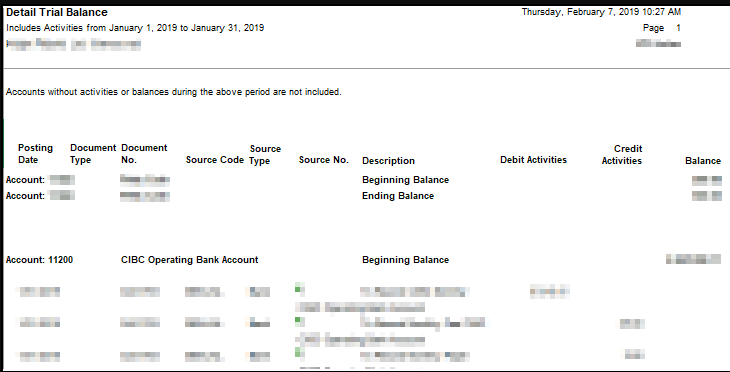730x372 pixels.
Task: Select the Source Code column header
Action: click(x=215, y=160)
